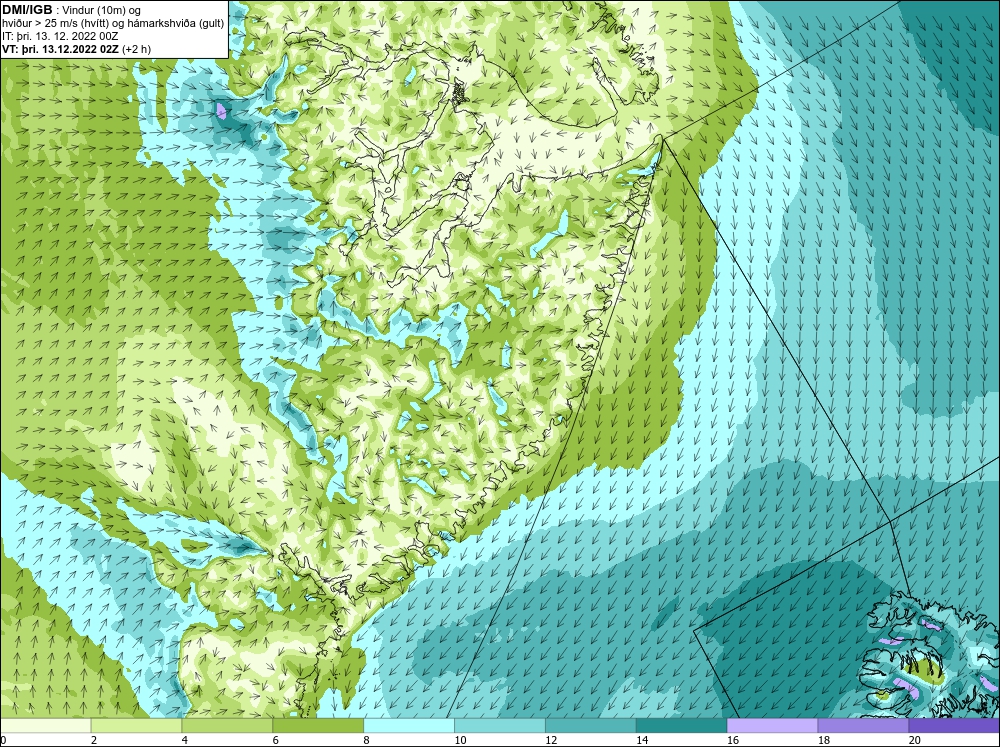Click the 14–16 m/s dark teal legend swatch
The height and width of the screenshot is (747, 1000).
pyautogui.click(x=681, y=726)
